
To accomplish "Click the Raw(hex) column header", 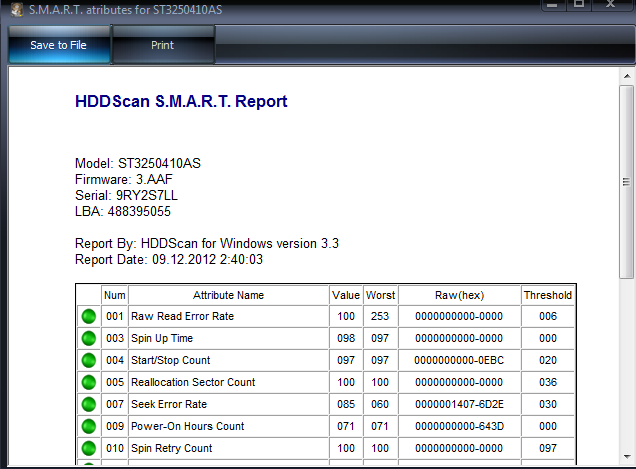I will coord(460,295).
